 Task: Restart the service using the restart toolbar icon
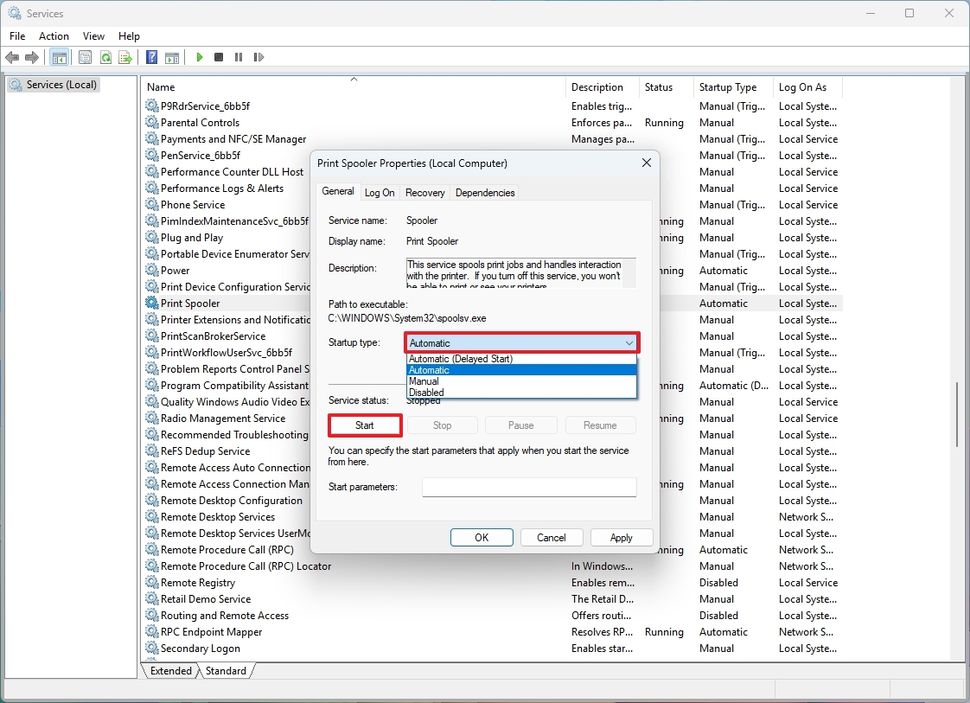(258, 57)
